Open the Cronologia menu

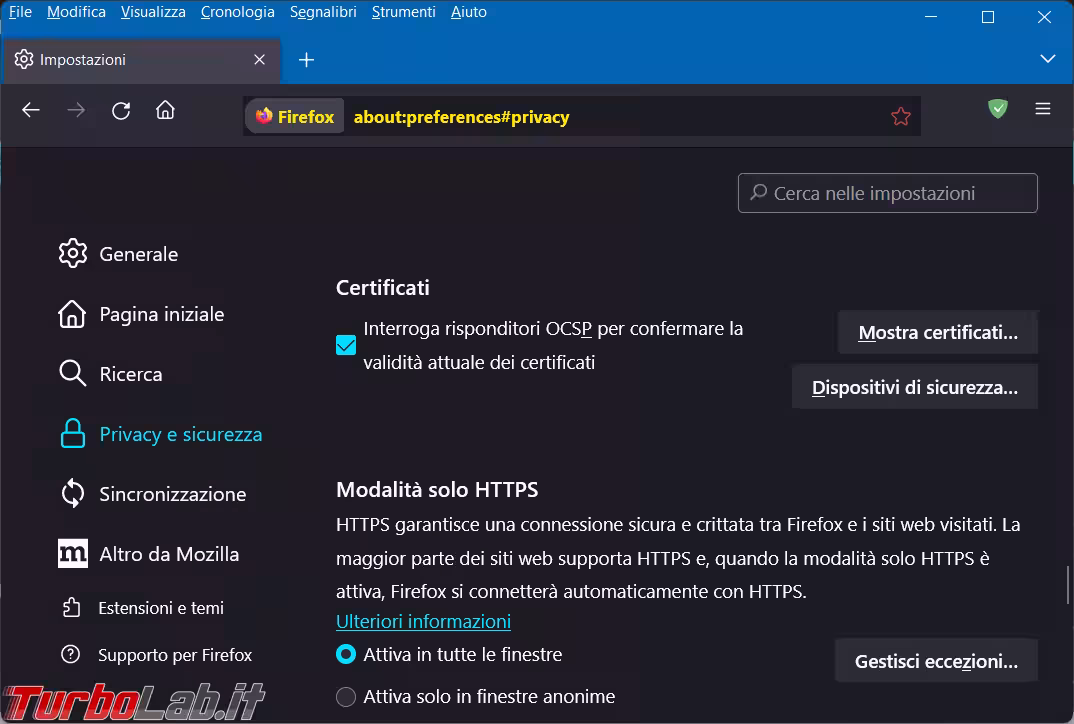coord(237,12)
